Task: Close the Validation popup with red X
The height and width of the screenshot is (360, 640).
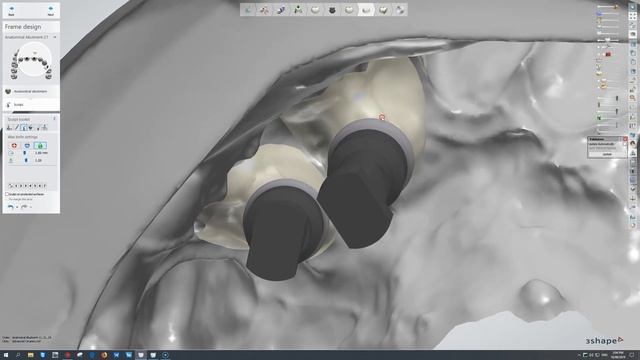Action: pos(626,139)
